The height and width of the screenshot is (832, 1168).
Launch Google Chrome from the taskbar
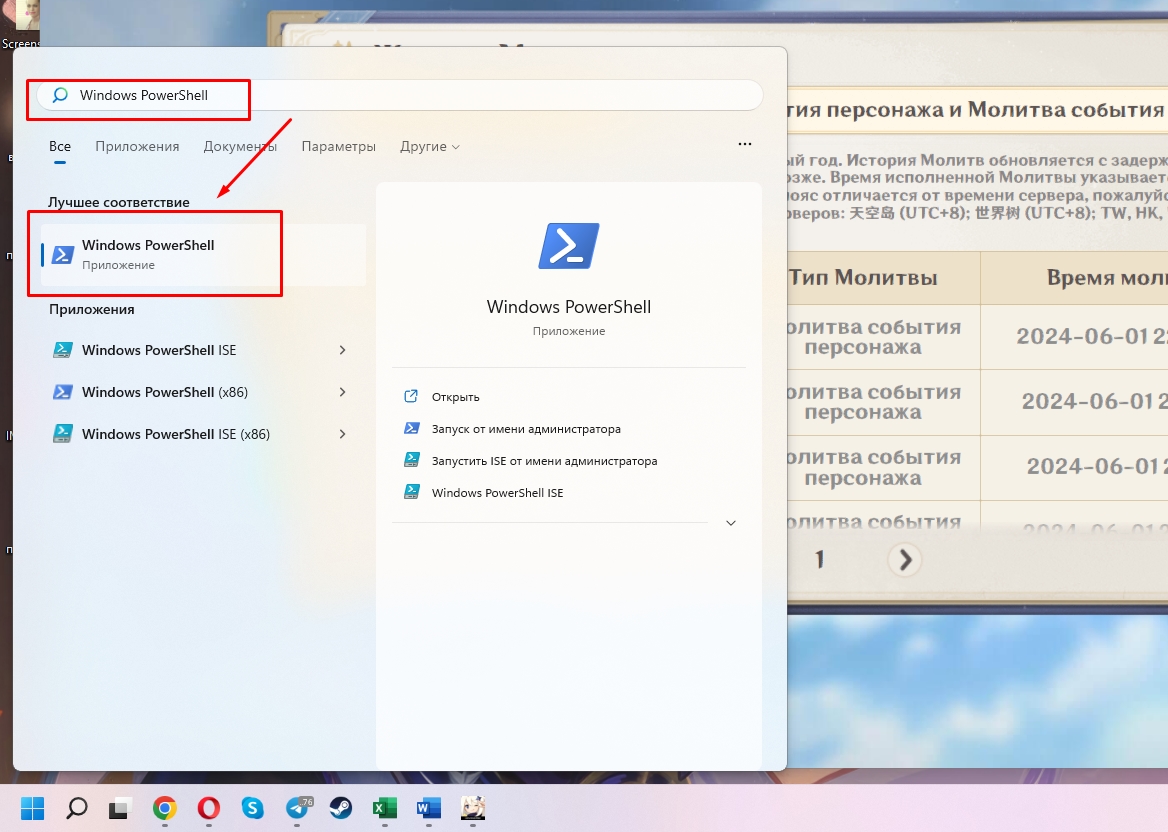coord(165,808)
